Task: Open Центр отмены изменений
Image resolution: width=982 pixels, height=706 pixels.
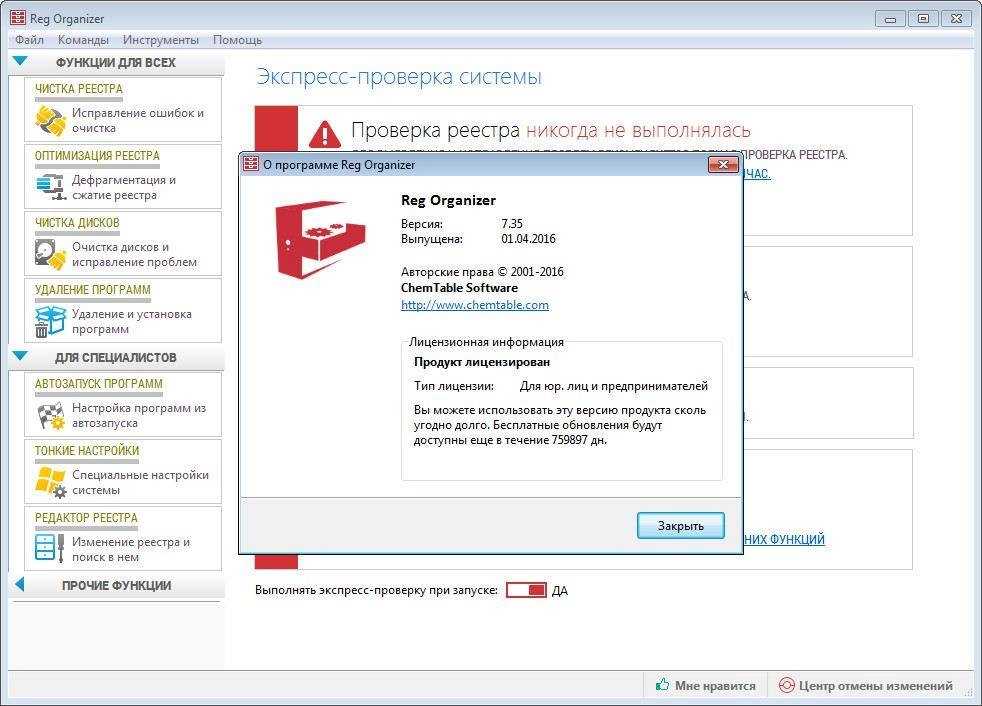Action: pyautogui.click(x=866, y=685)
